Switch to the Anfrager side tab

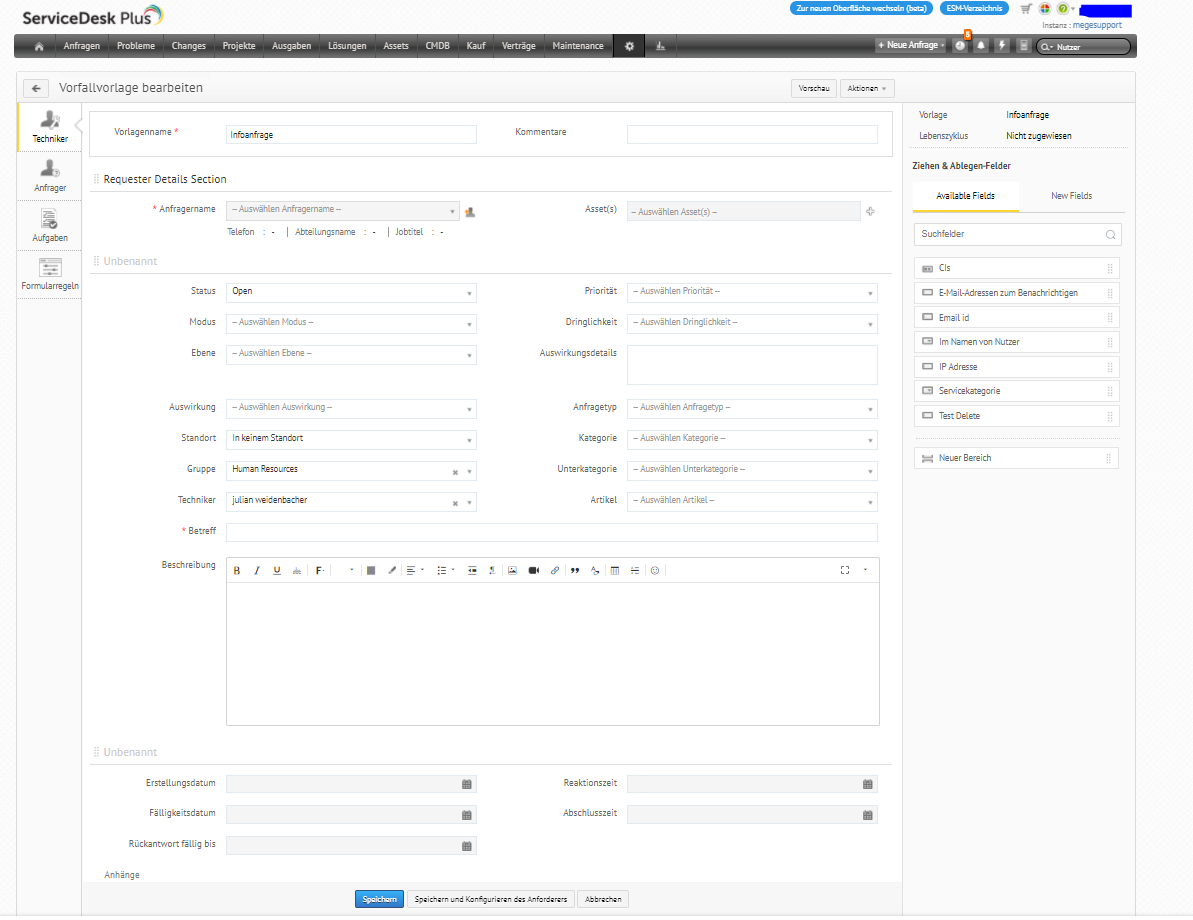[49, 176]
